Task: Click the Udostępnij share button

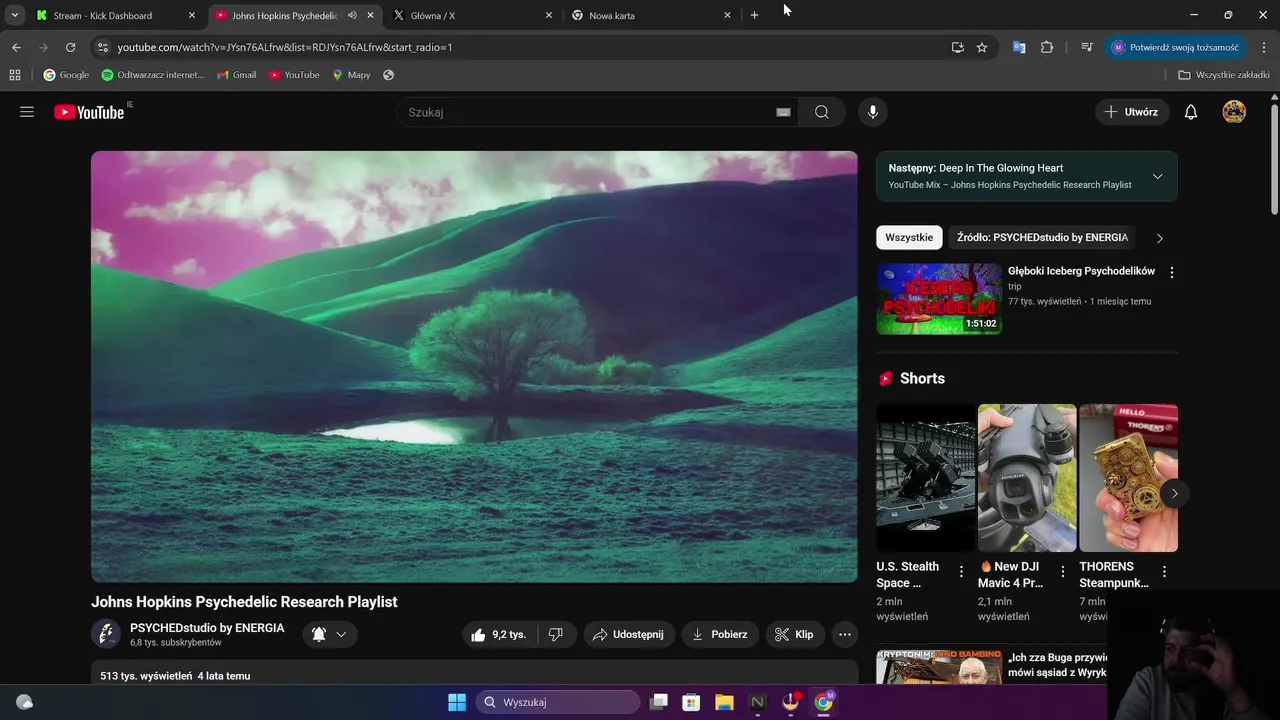Action: click(x=628, y=634)
